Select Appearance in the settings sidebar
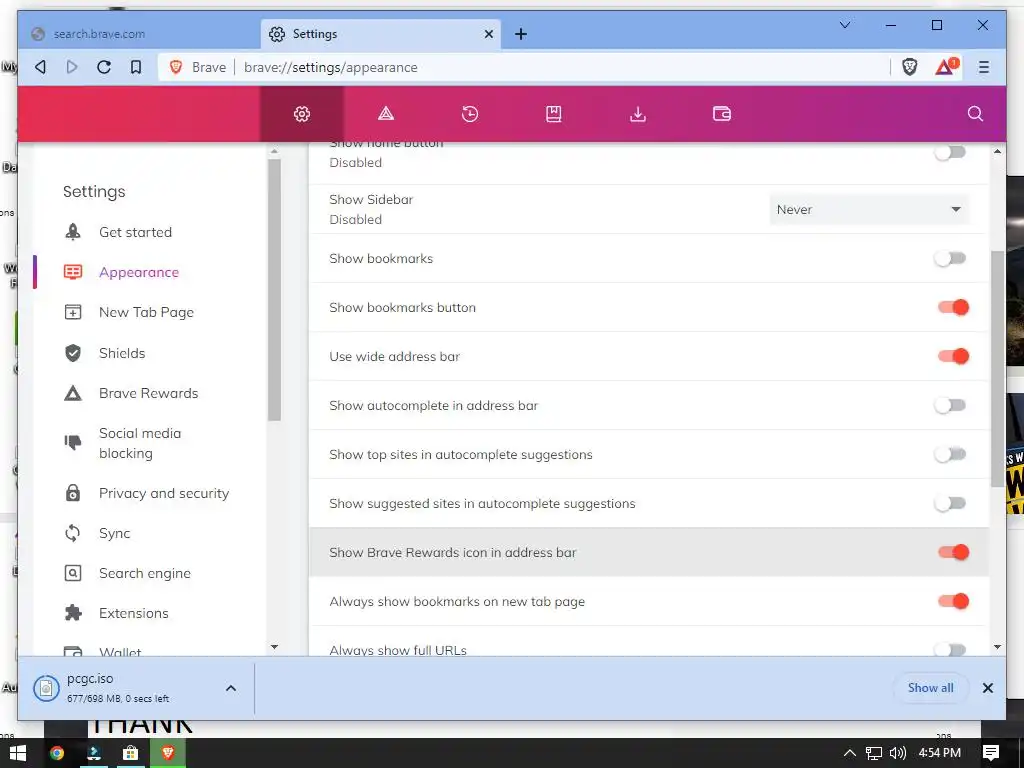Viewport: 1024px width, 768px height. (138, 272)
